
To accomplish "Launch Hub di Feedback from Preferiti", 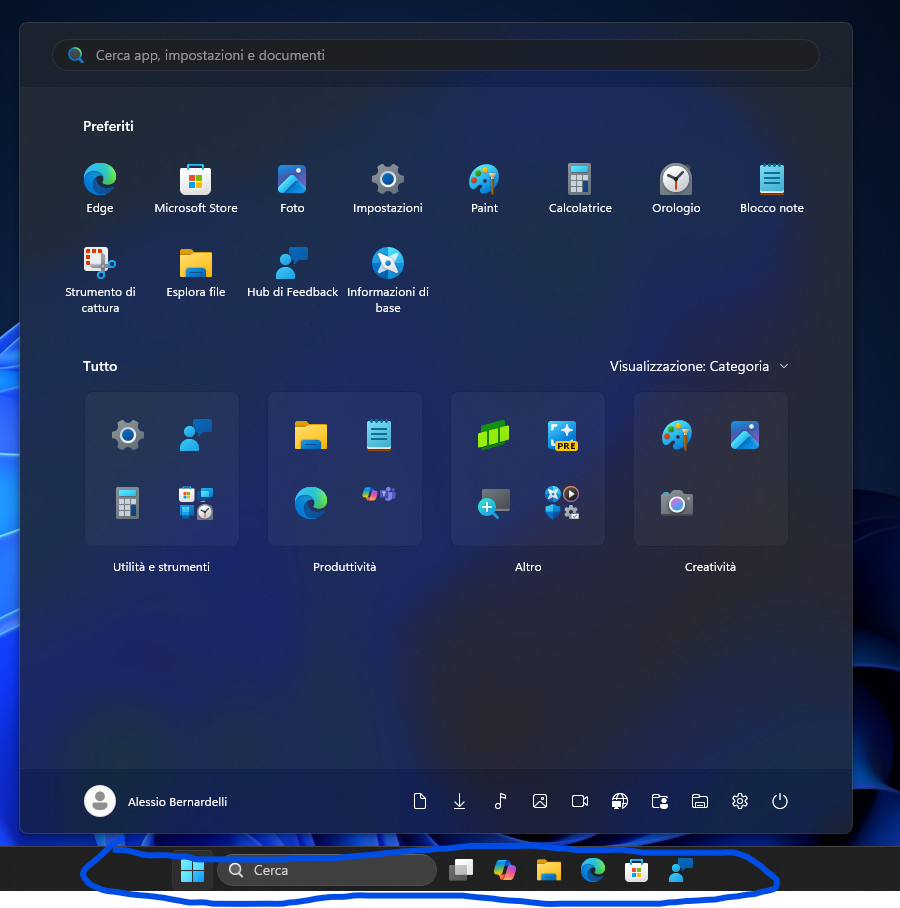I will click(x=292, y=273).
